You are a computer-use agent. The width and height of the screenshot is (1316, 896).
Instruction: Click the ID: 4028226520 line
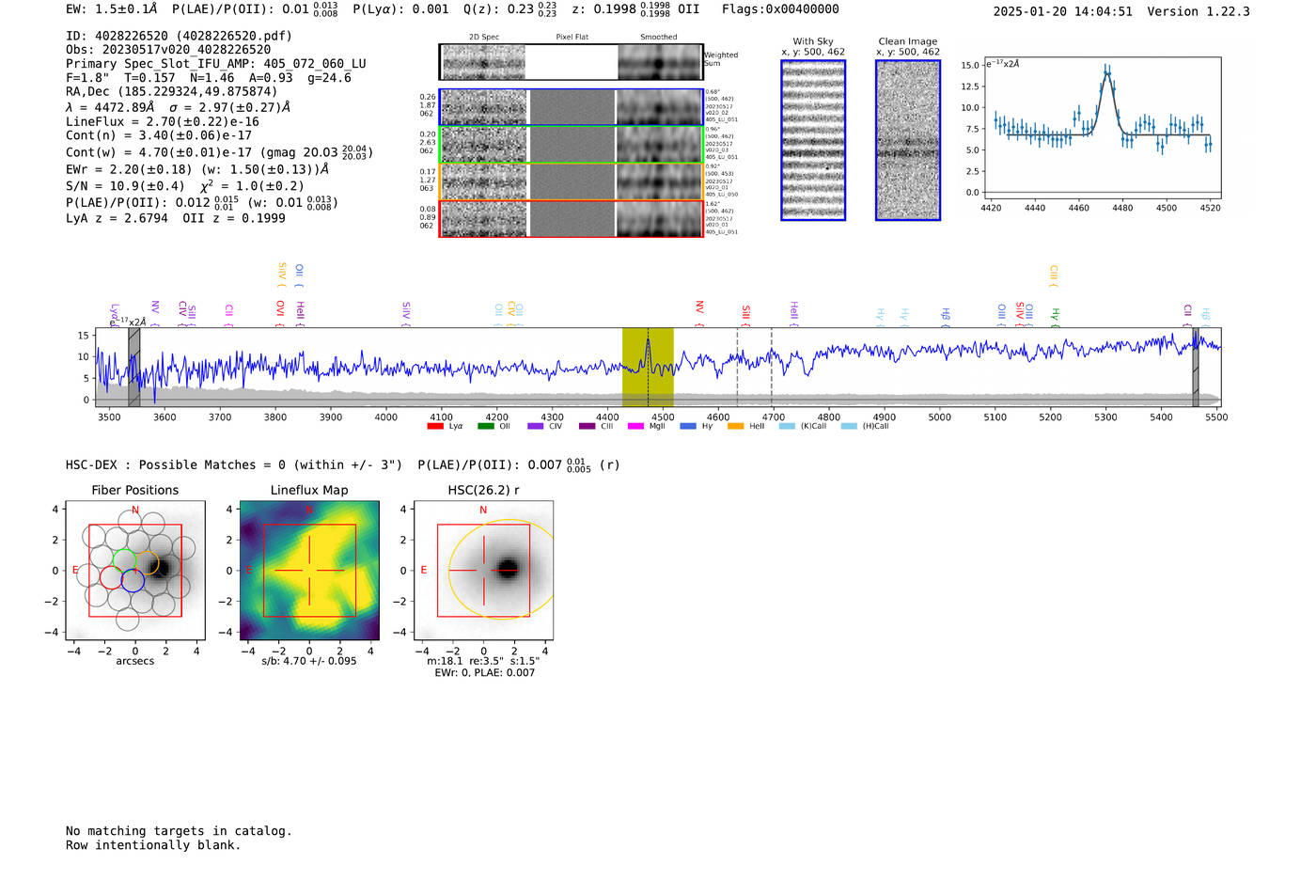[179, 36]
